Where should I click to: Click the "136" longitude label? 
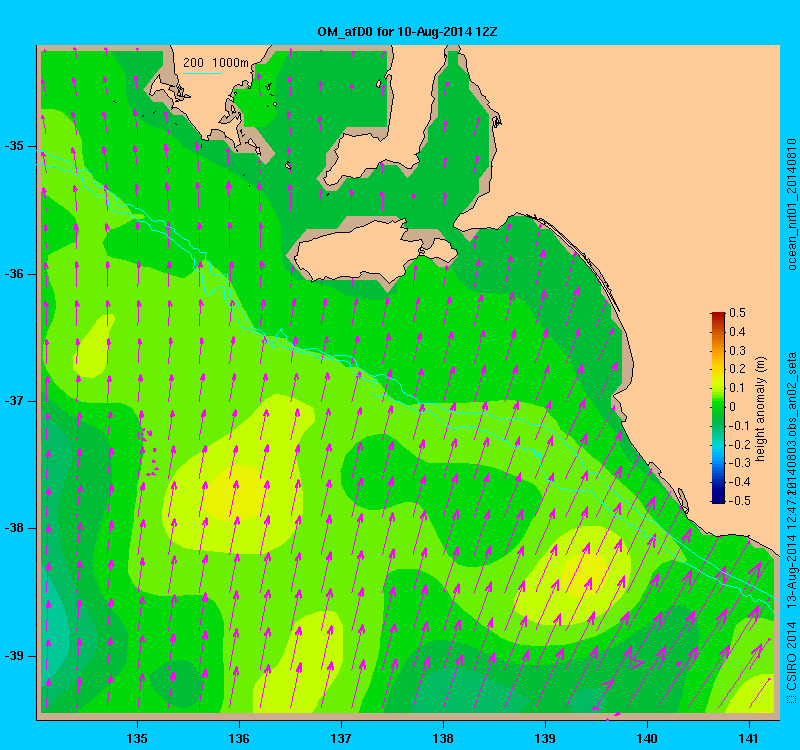point(239,738)
